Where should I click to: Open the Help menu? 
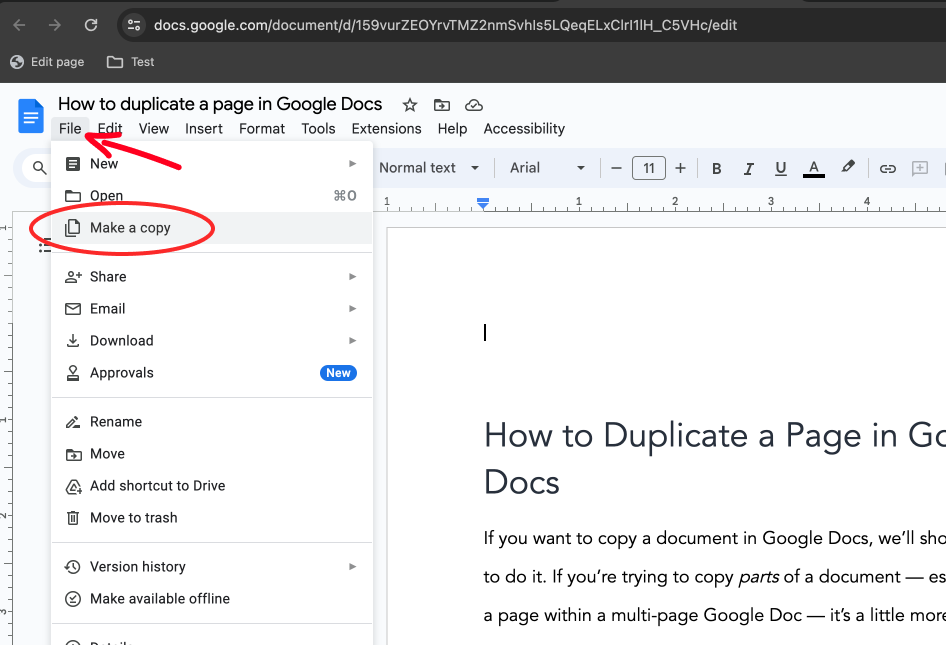452,129
